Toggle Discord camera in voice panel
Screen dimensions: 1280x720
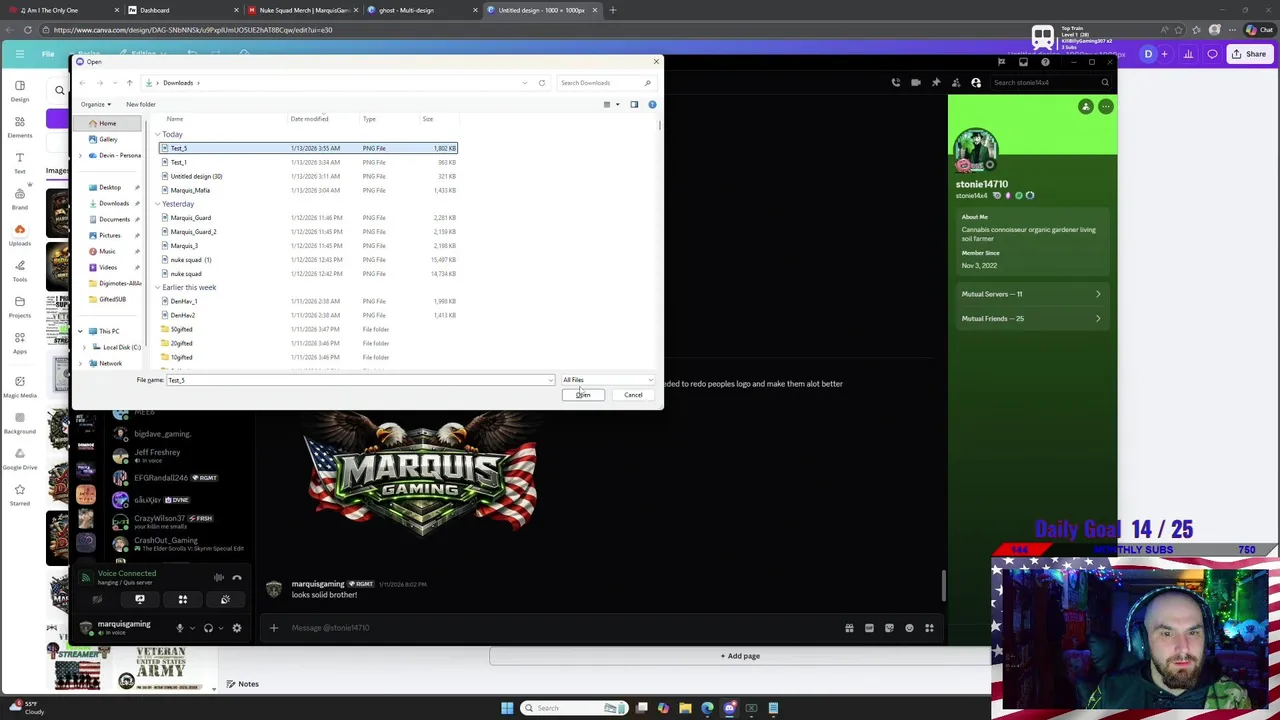pos(97,600)
